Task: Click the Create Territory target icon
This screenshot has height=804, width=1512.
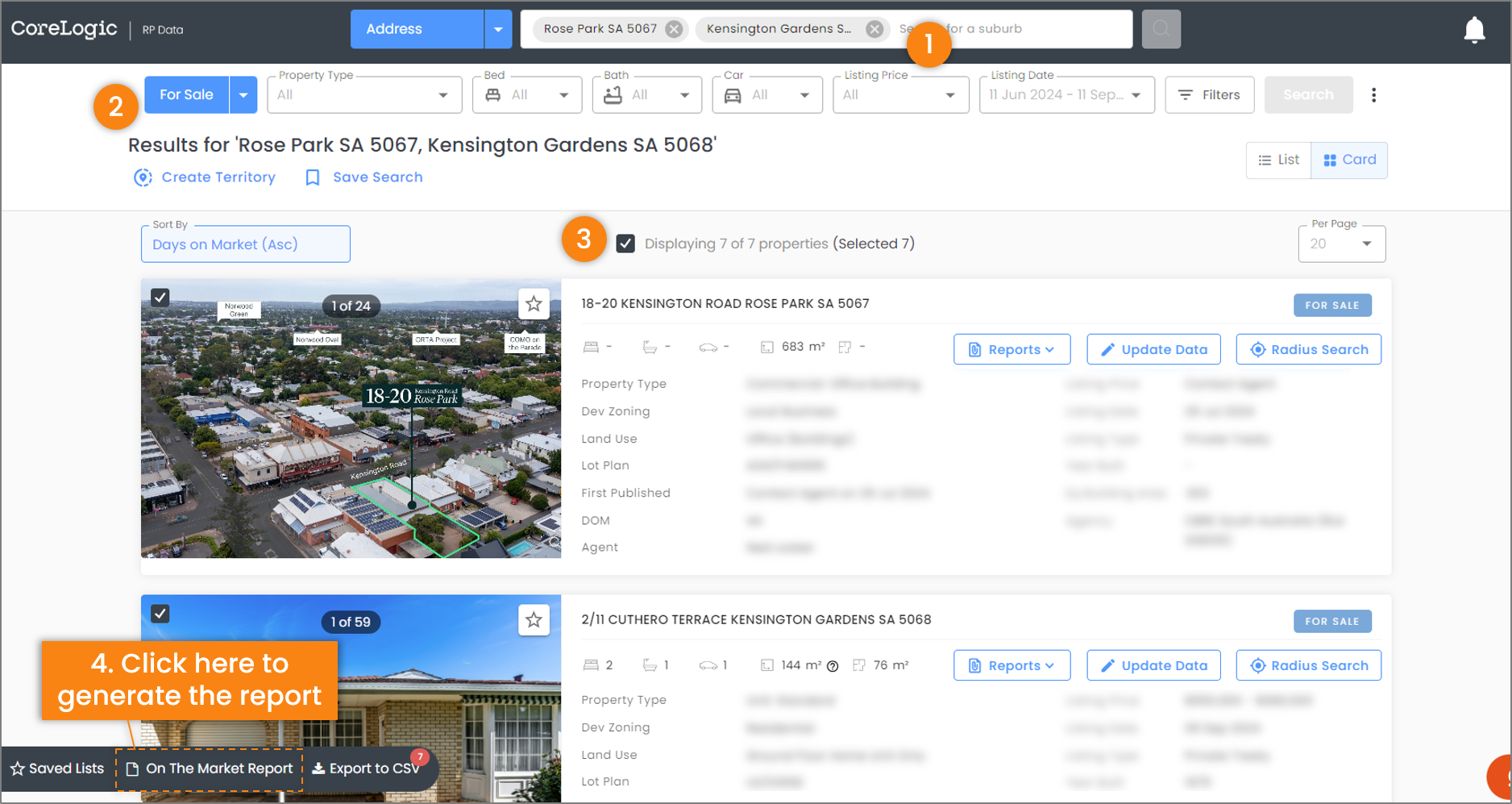Action: (143, 177)
